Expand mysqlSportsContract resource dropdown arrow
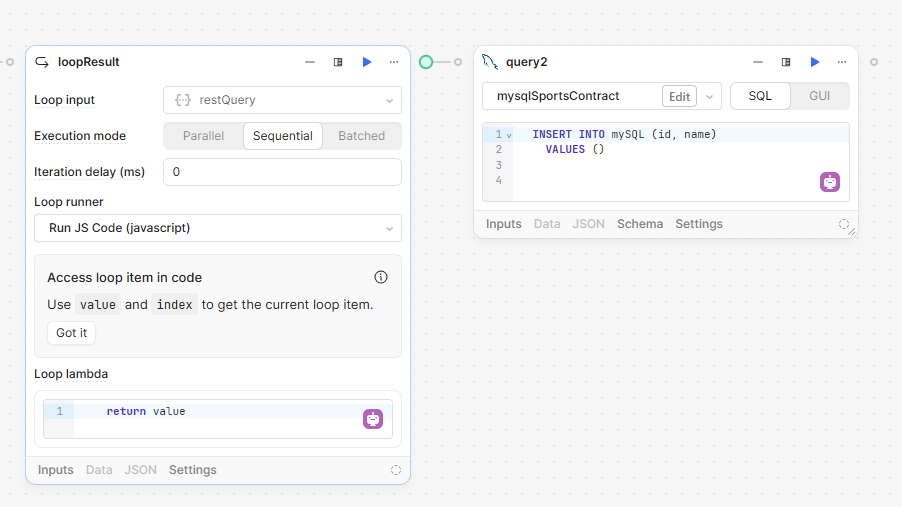 [x=709, y=97]
